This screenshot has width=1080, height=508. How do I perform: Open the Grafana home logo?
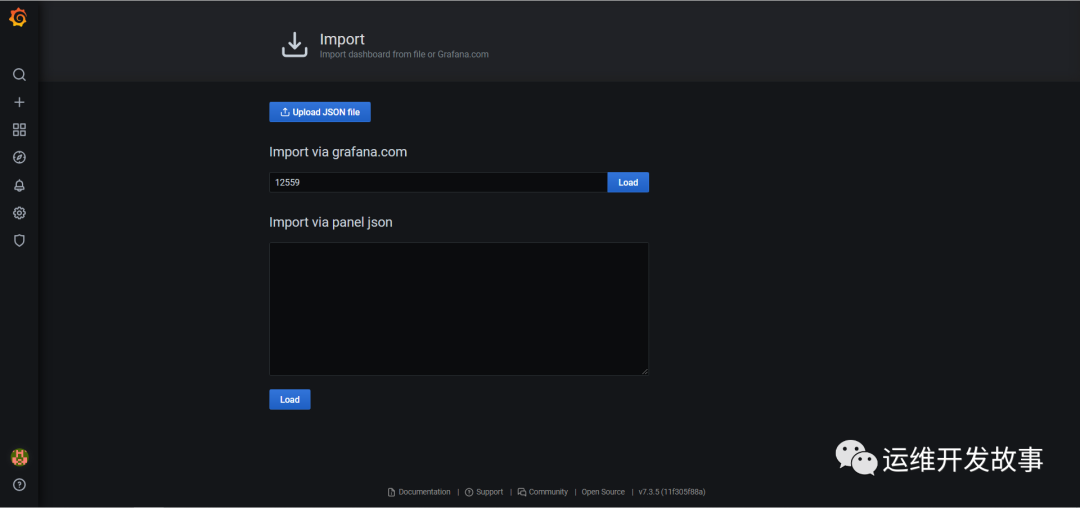tap(18, 17)
